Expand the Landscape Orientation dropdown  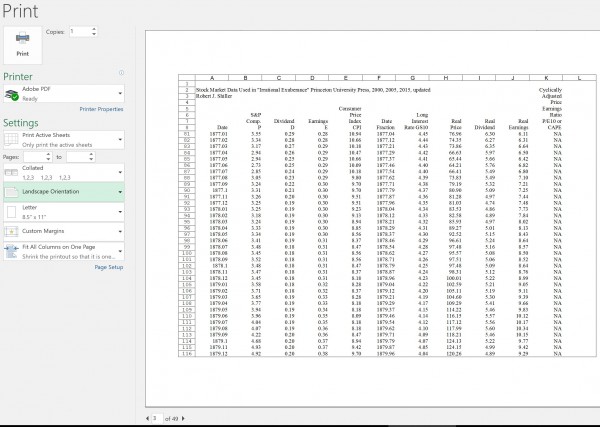[120, 189]
